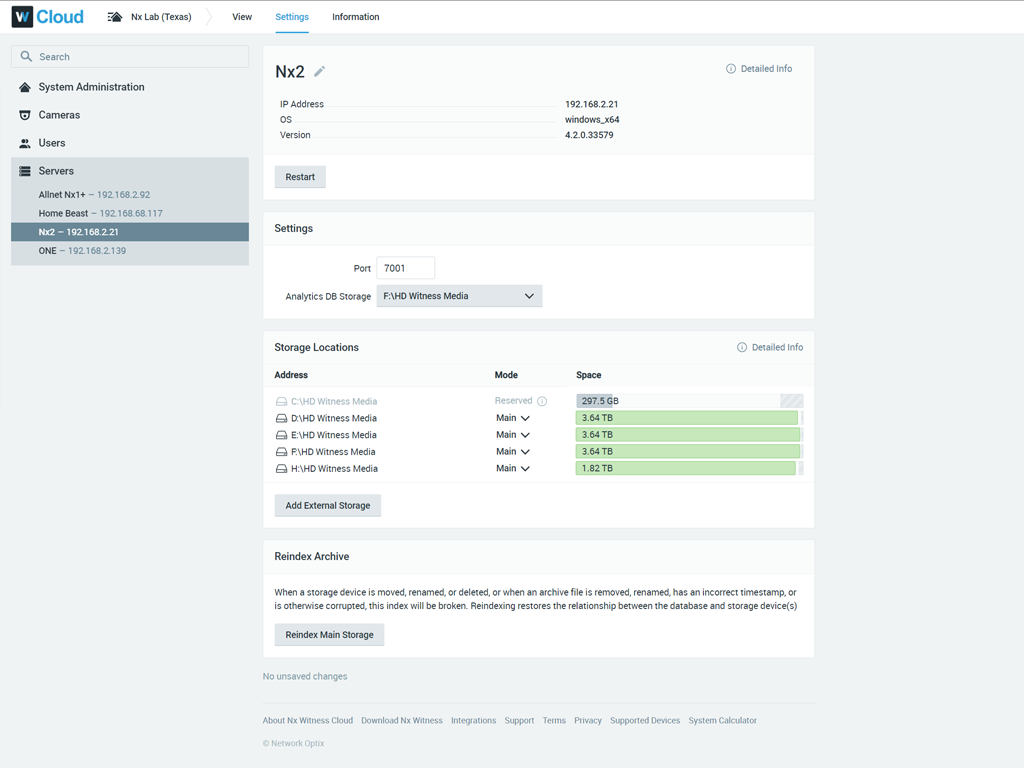The width and height of the screenshot is (1024, 768).
Task: Click the IP address value 192.168.2.21
Action: pyautogui.click(x=592, y=104)
